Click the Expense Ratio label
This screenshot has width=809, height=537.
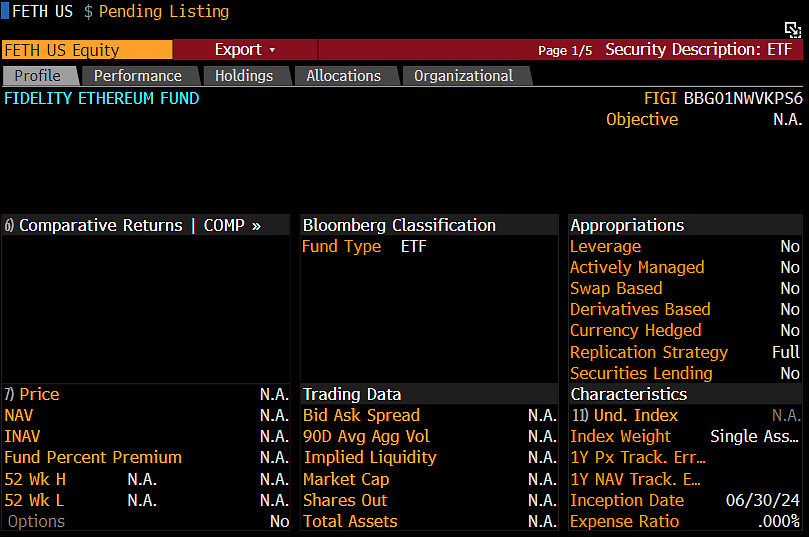[625, 522]
